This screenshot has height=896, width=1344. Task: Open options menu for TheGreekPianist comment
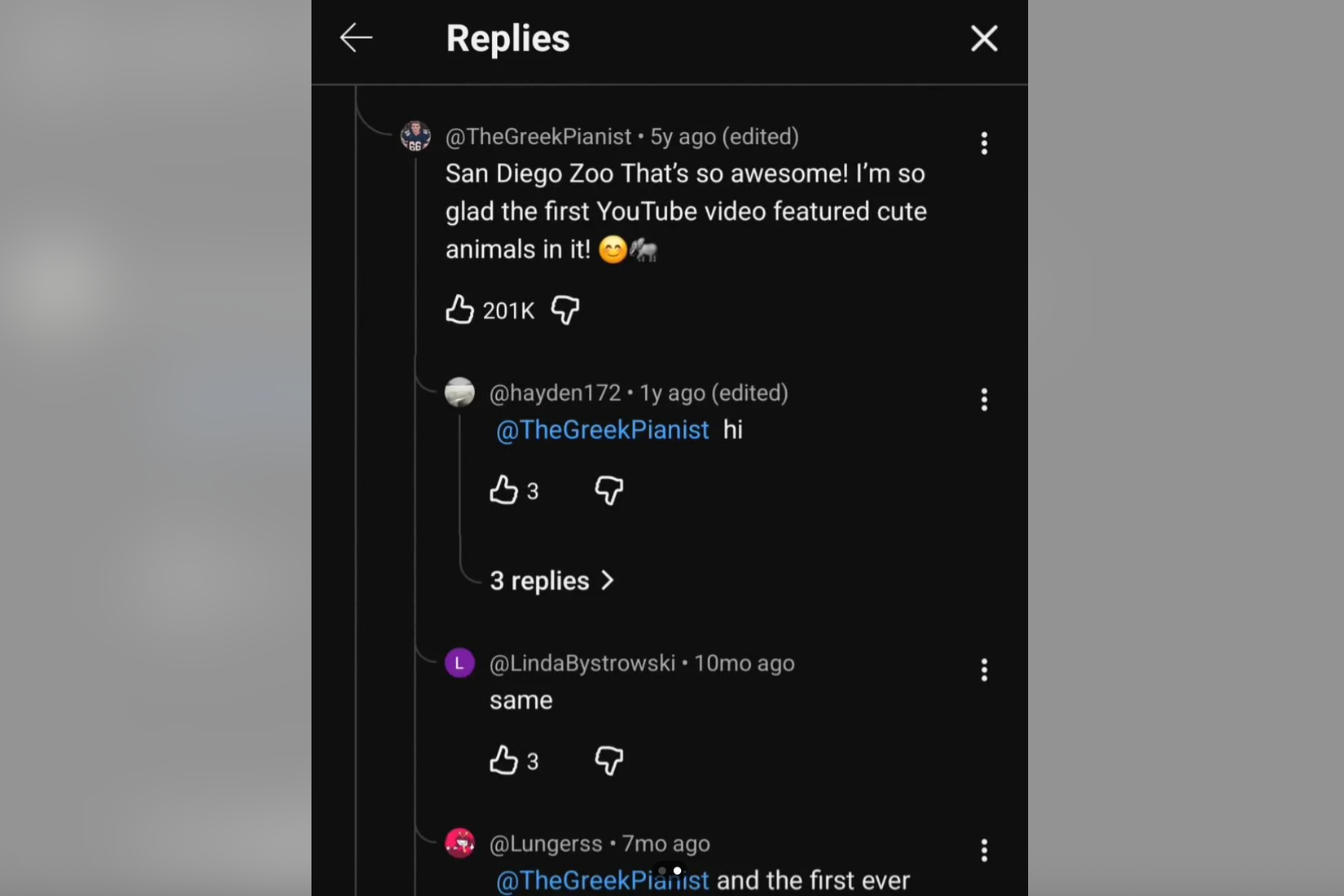pyautogui.click(x=984, y=143)
